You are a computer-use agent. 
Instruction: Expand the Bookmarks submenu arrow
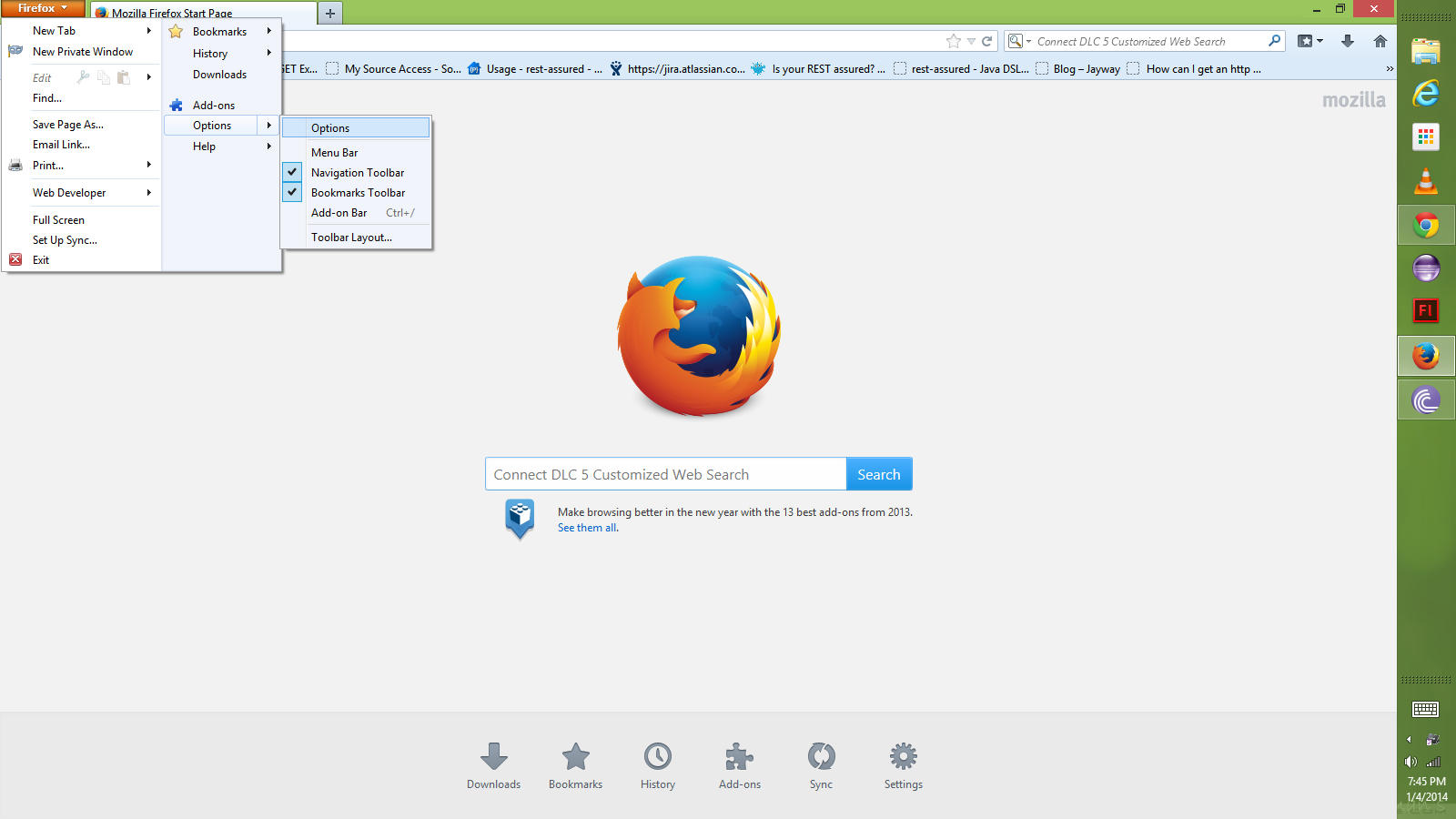[269, 31]
